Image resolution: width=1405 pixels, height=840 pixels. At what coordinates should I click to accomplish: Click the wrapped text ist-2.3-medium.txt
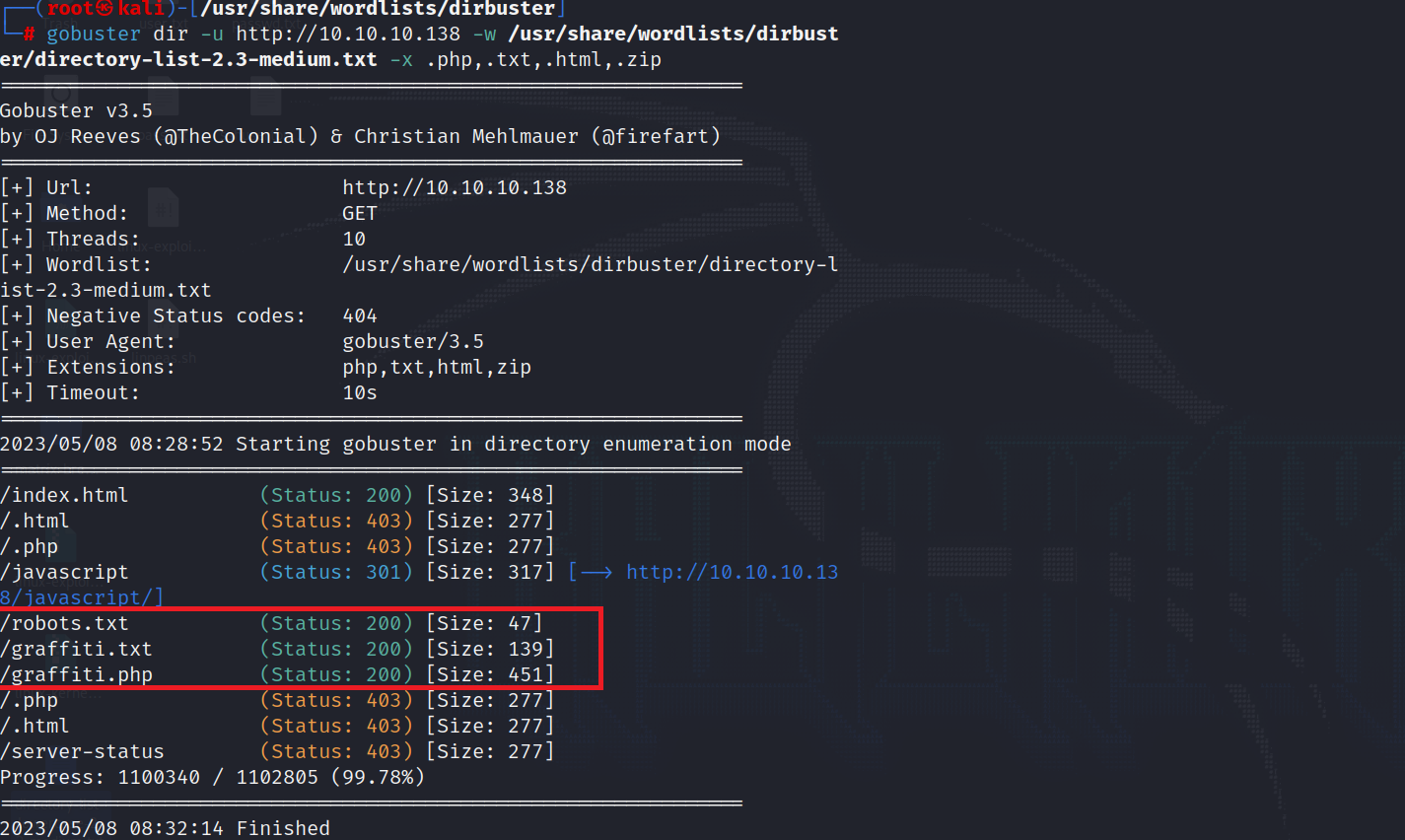[105, 290]
